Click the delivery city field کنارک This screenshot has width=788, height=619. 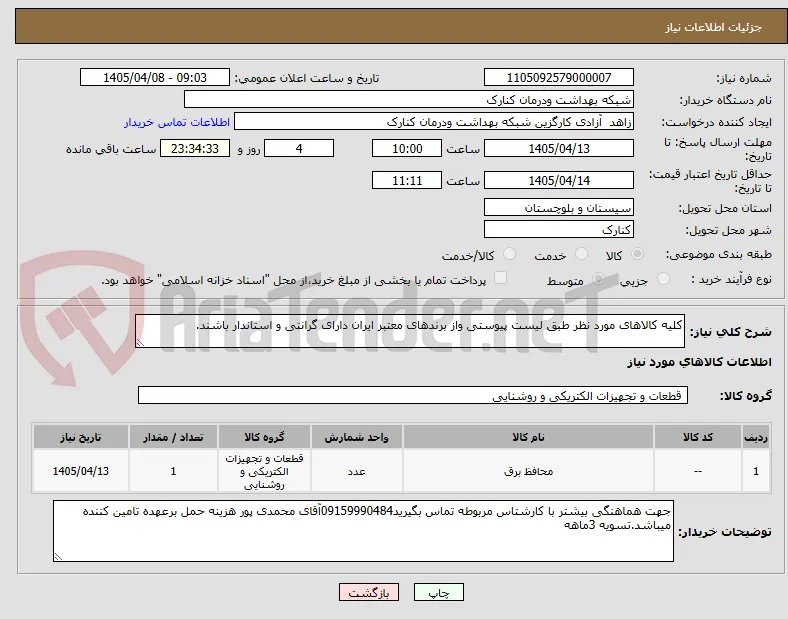[558, 230]
